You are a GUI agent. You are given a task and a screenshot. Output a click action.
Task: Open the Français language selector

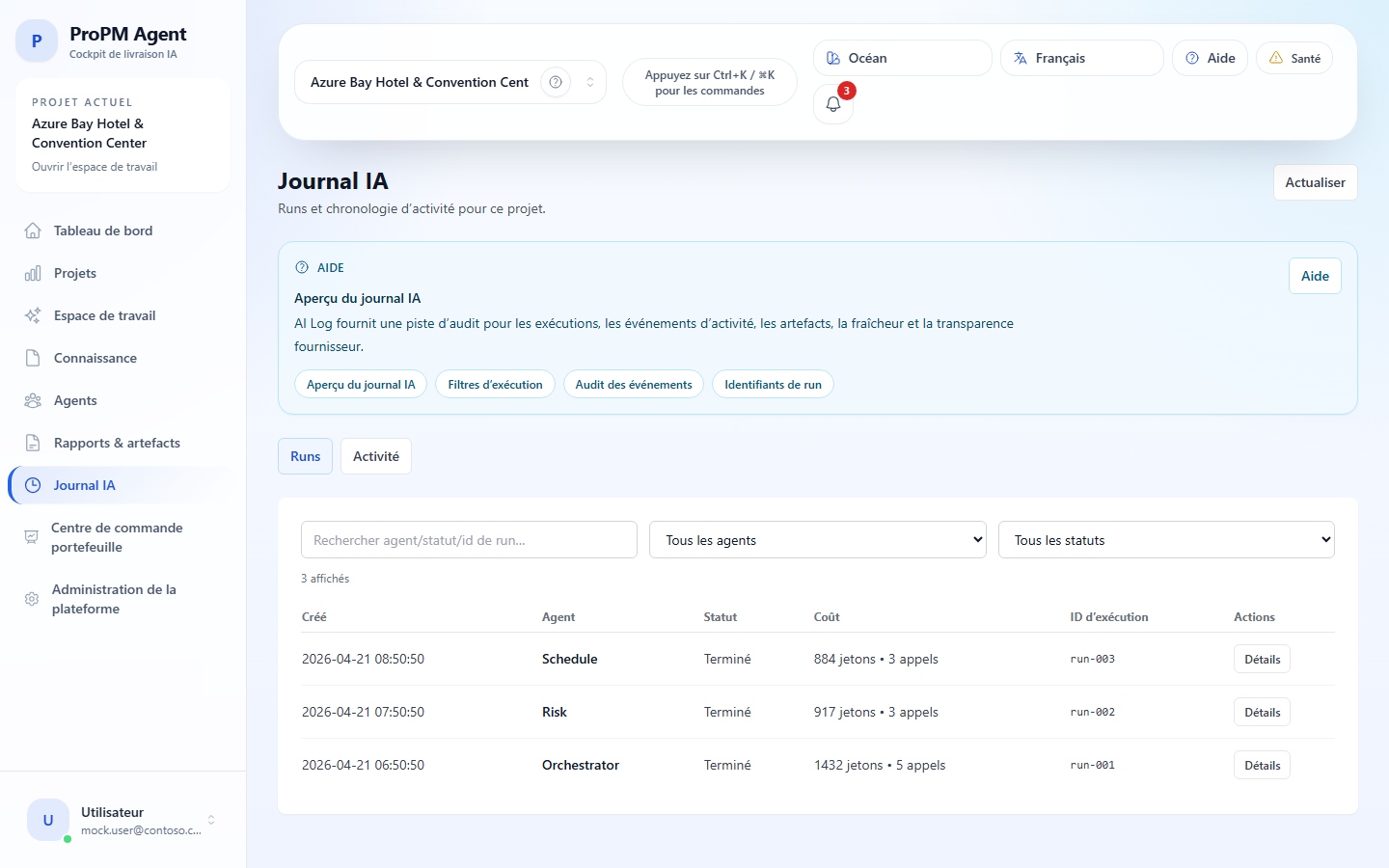click(1081, 58)
